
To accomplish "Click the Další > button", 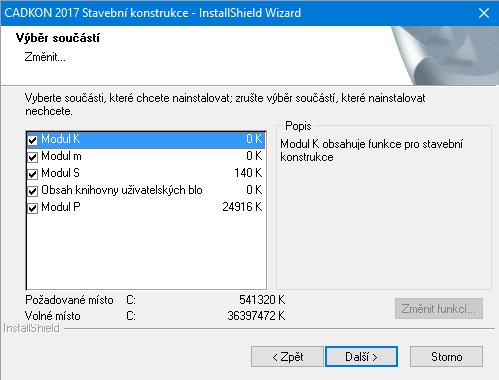I will click(361, 357).
